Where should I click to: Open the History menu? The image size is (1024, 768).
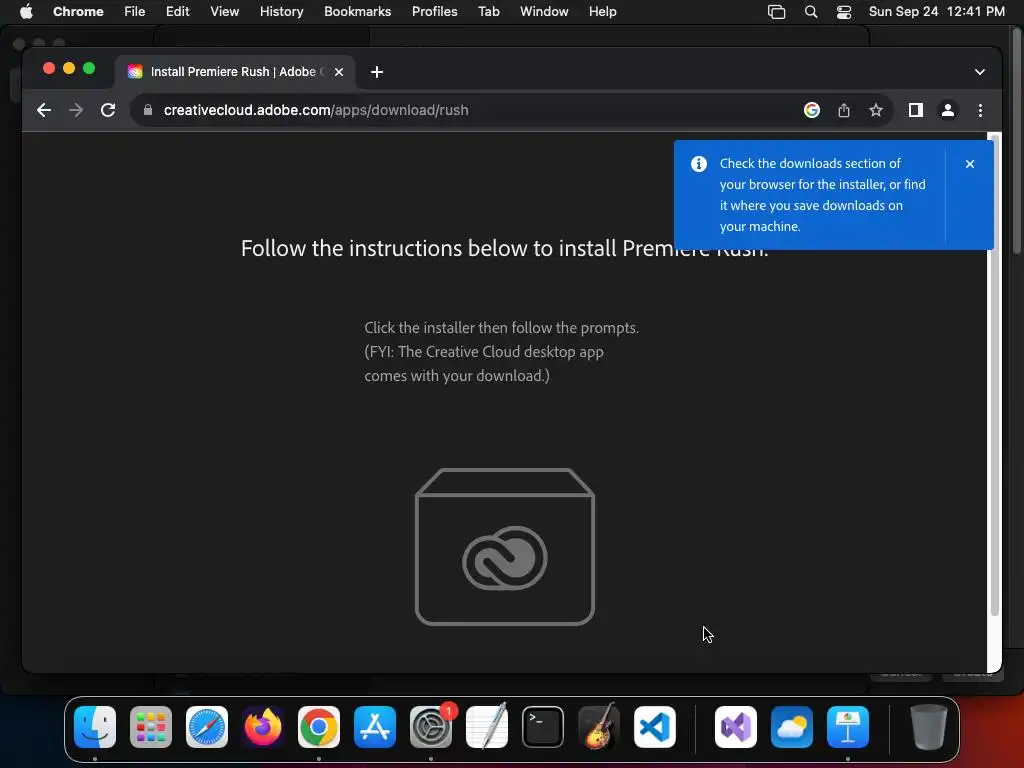click(x=281, y=12)
